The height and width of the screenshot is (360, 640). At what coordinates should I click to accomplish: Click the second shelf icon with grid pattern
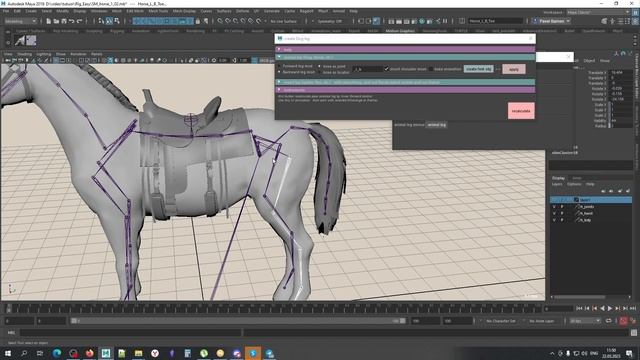(31, 40)
